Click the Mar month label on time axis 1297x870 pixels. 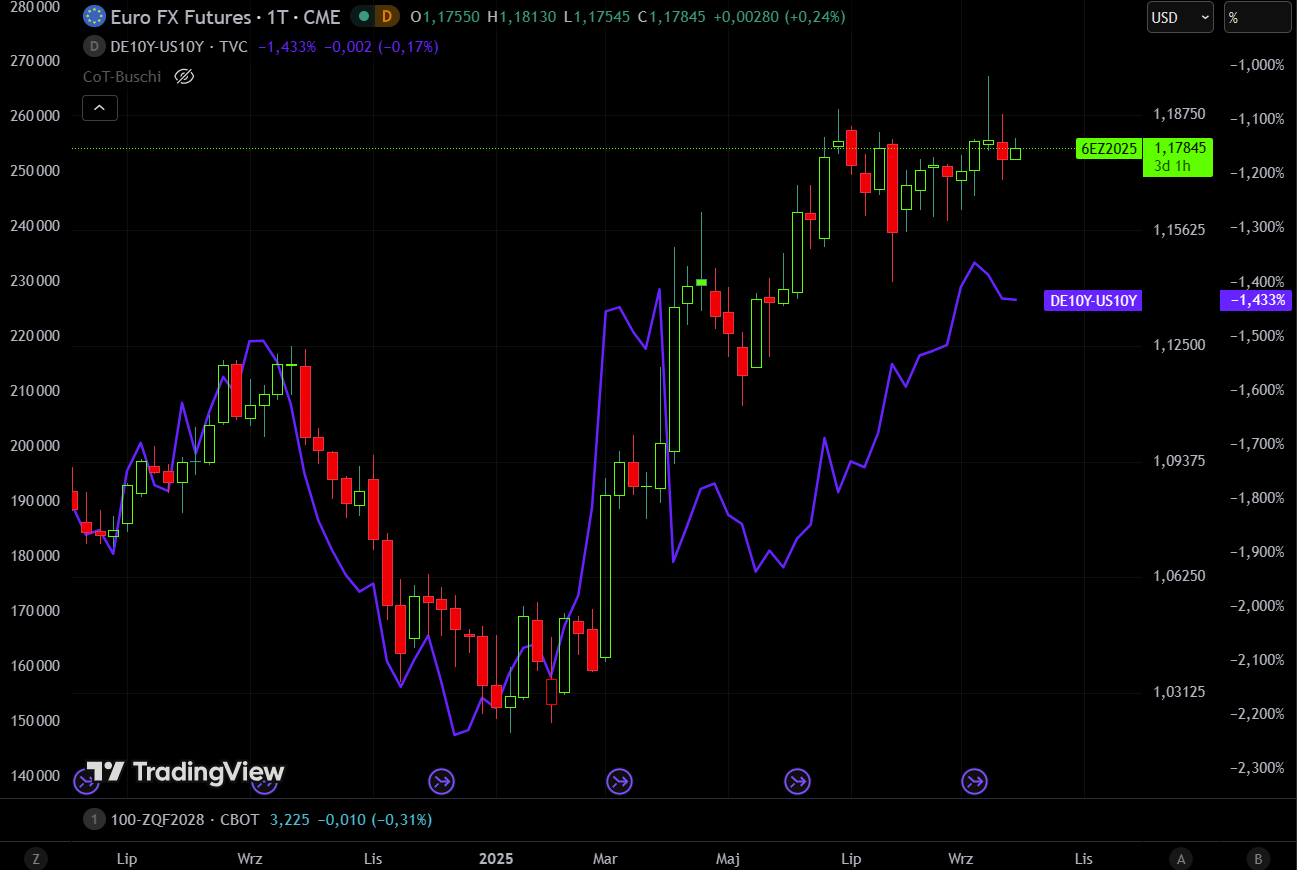pos(605,858)
